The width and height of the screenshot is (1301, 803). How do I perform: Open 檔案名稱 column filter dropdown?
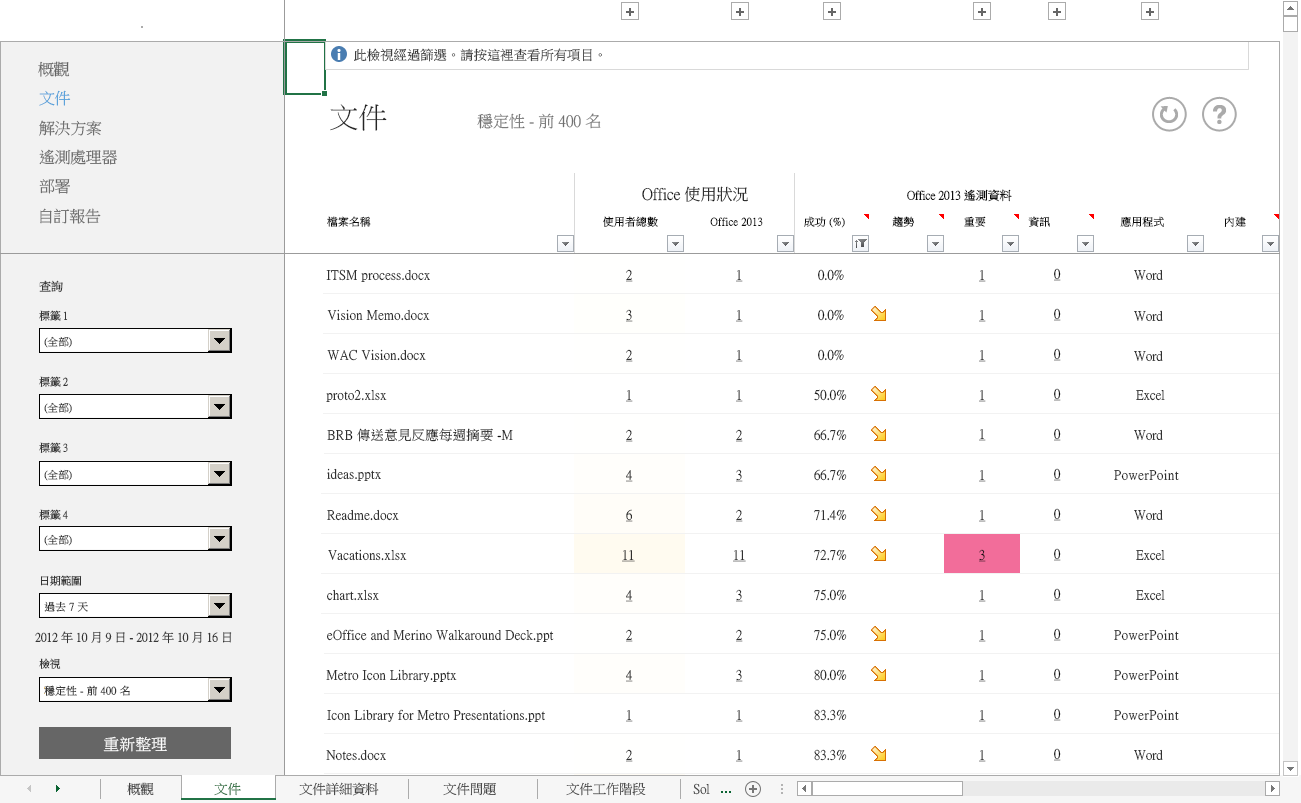(x=565, y=243)
